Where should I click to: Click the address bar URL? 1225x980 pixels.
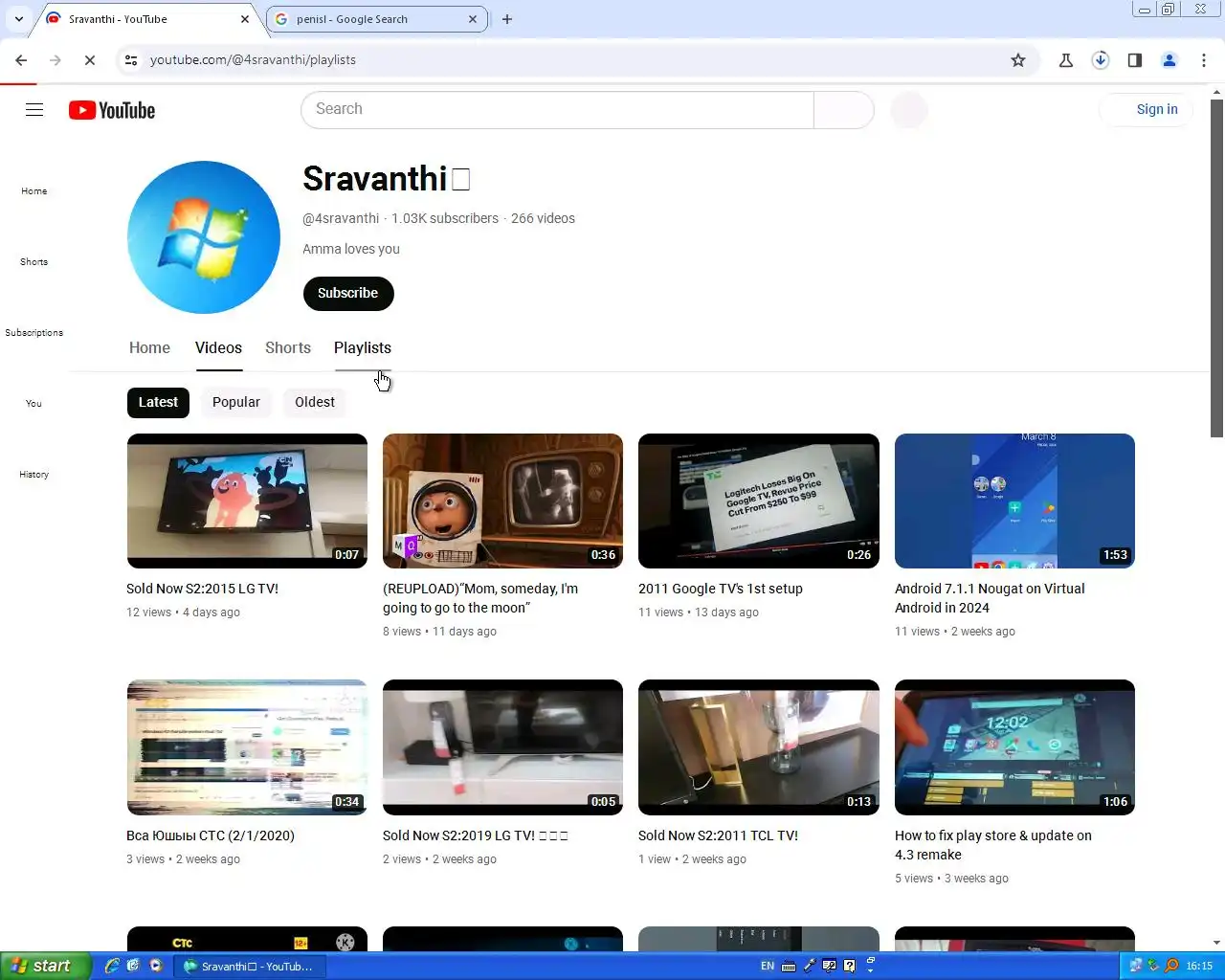point(253,59)
